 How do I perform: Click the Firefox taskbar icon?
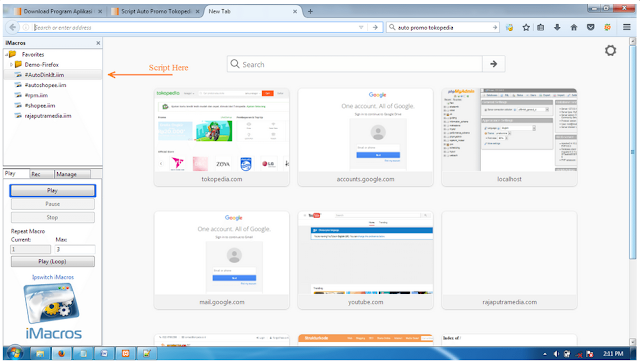pyautogui.click(x=61, y=354)
